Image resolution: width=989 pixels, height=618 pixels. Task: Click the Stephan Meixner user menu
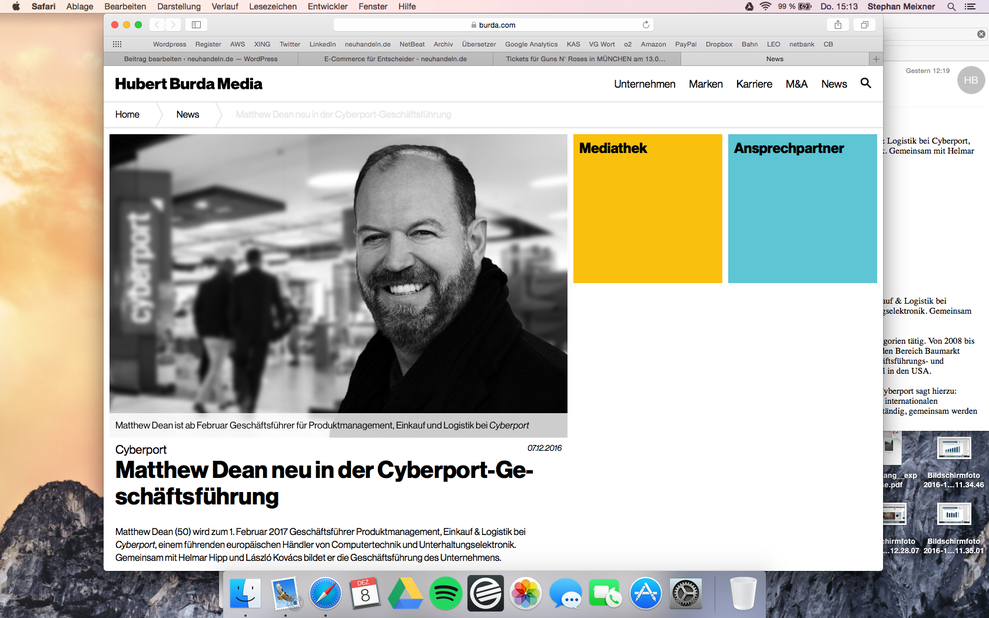tap(901, 6)
